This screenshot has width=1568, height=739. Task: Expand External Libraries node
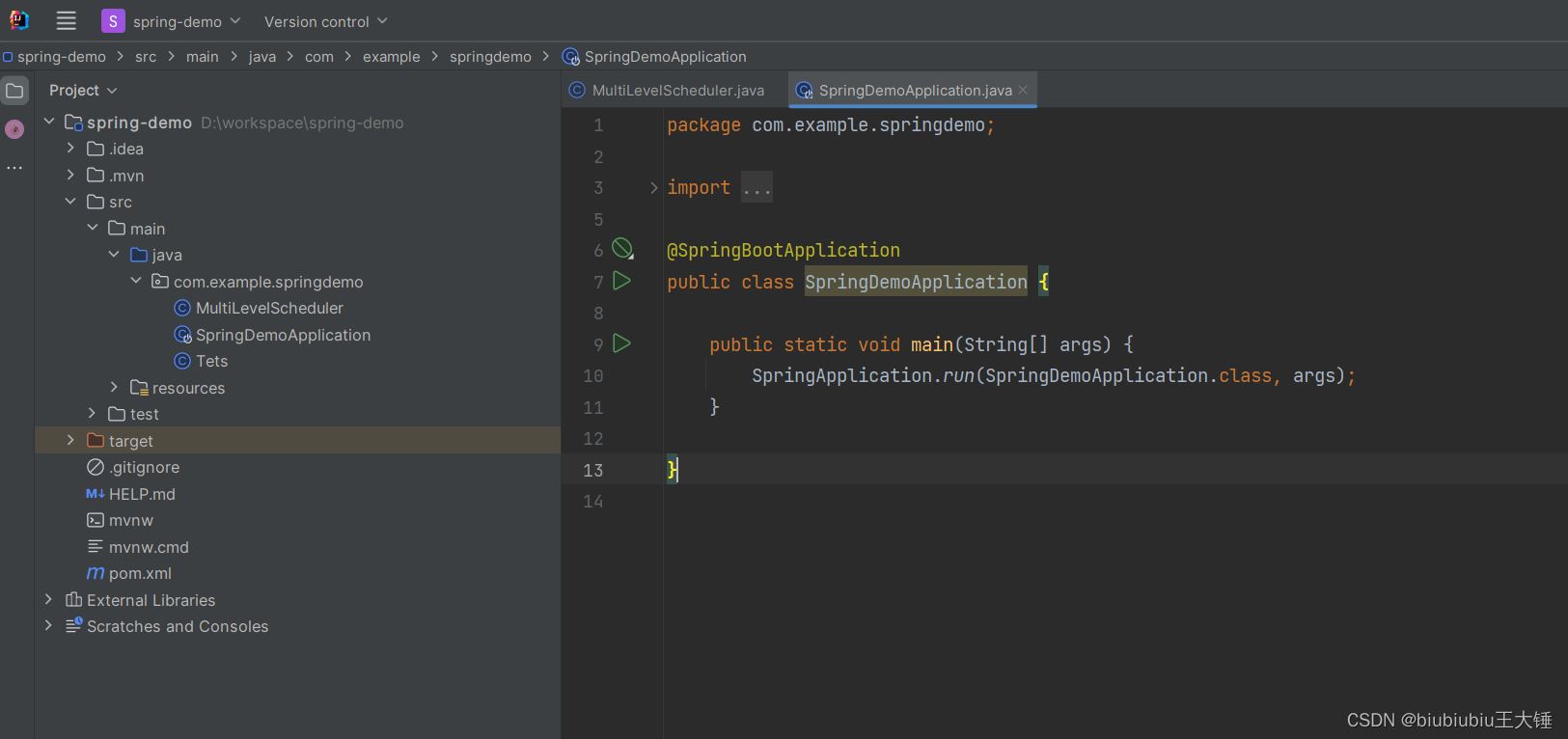48,600
